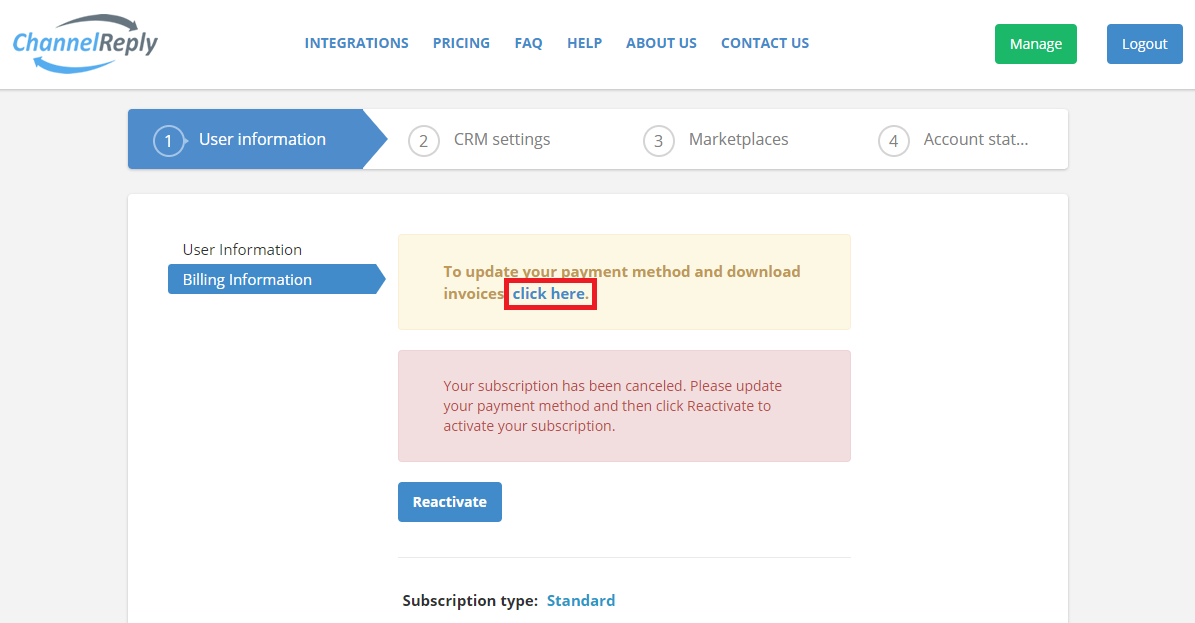Click the 'To update your payment method' text
The height and width of the screenshot is (623, 1195).
click(x=622, y=282)
